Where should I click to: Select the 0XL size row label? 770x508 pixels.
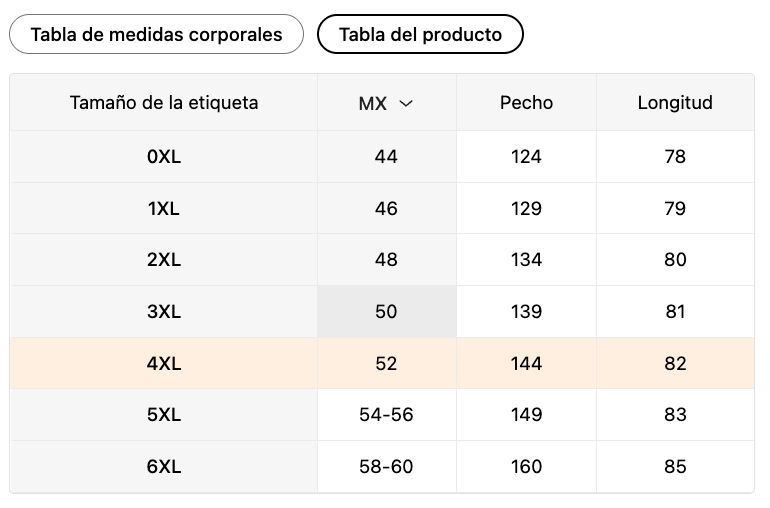click(x=164, y=157)
